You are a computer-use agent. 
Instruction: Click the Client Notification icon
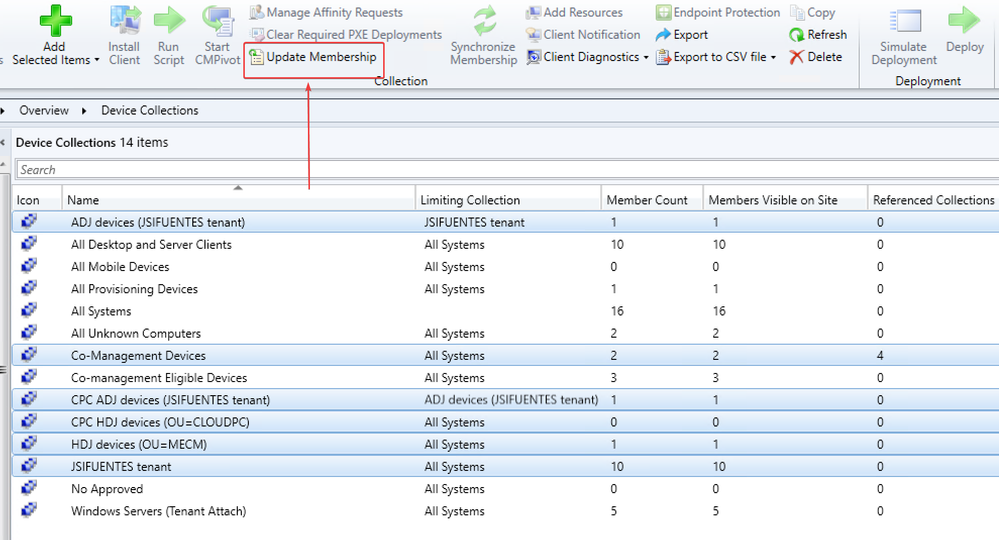[x=533, y=34]
